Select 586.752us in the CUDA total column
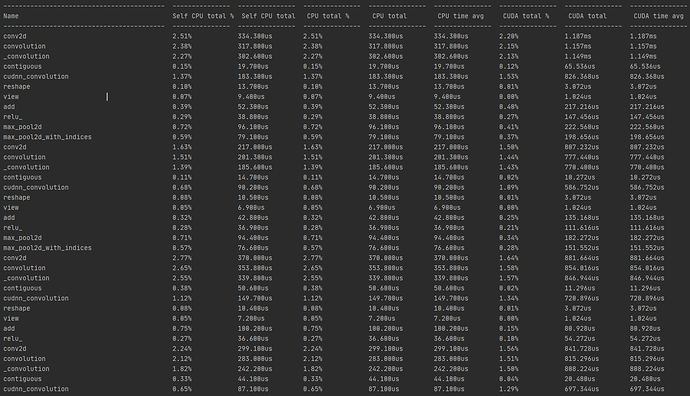The height and width of the screenshot is (396, 690). tap(582, 187)
